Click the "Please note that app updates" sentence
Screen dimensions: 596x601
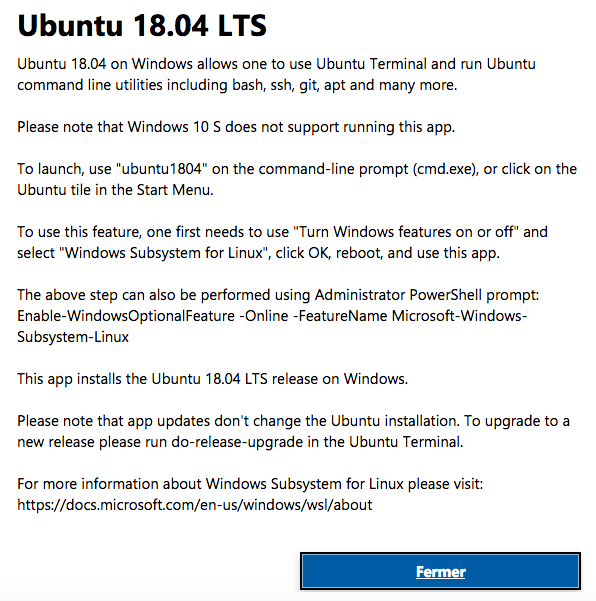(294, 431)
